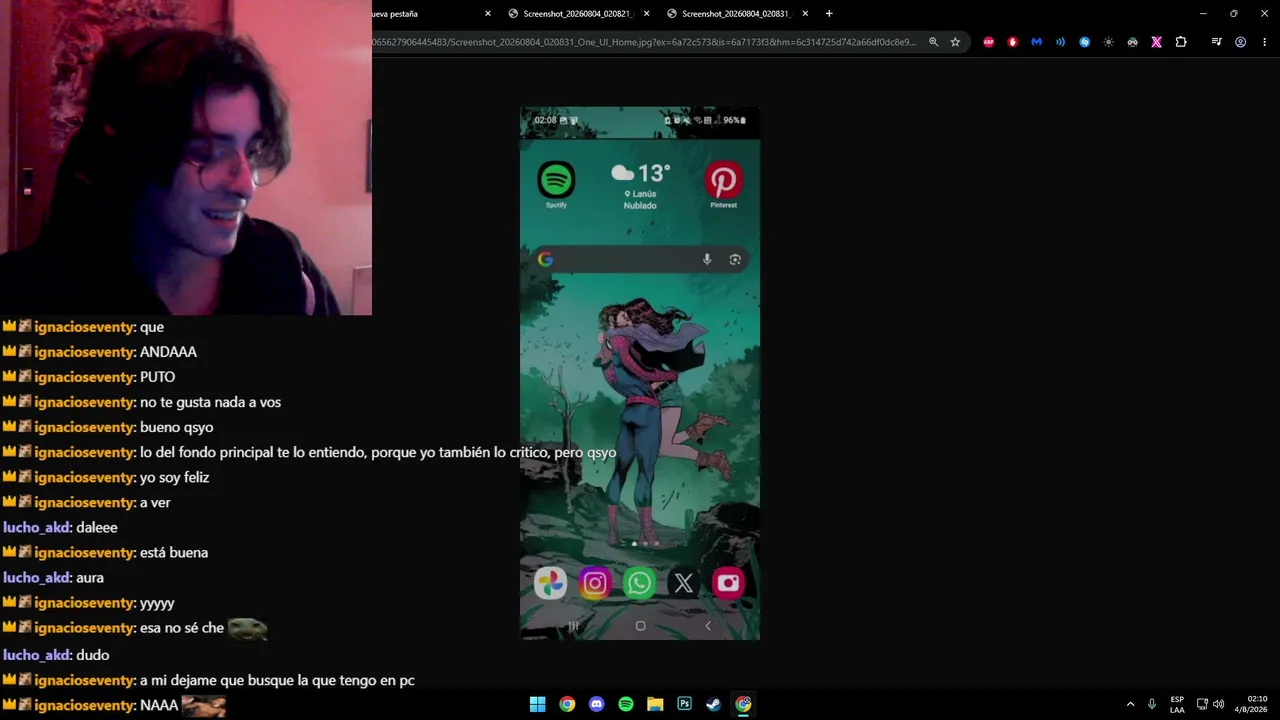Open the red shield extension icon

point(1012,42)
